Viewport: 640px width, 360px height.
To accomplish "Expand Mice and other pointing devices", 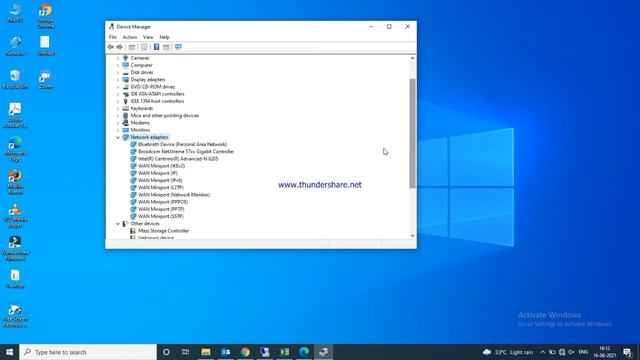I will 118,116.
